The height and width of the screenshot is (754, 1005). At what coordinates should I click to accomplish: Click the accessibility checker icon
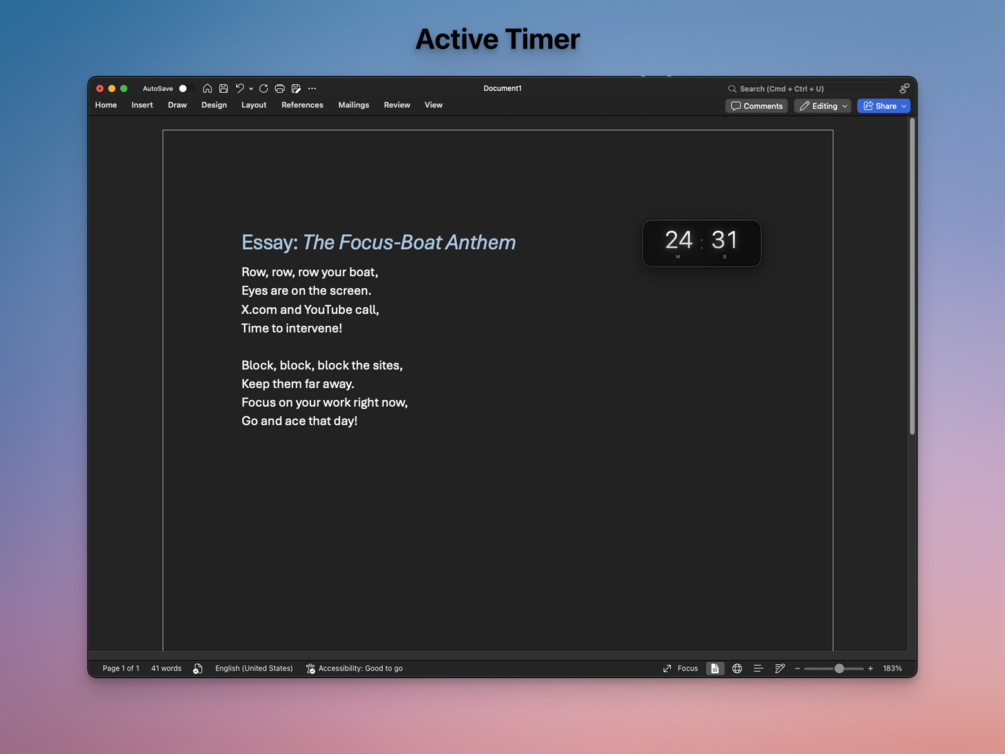(310, 668)
